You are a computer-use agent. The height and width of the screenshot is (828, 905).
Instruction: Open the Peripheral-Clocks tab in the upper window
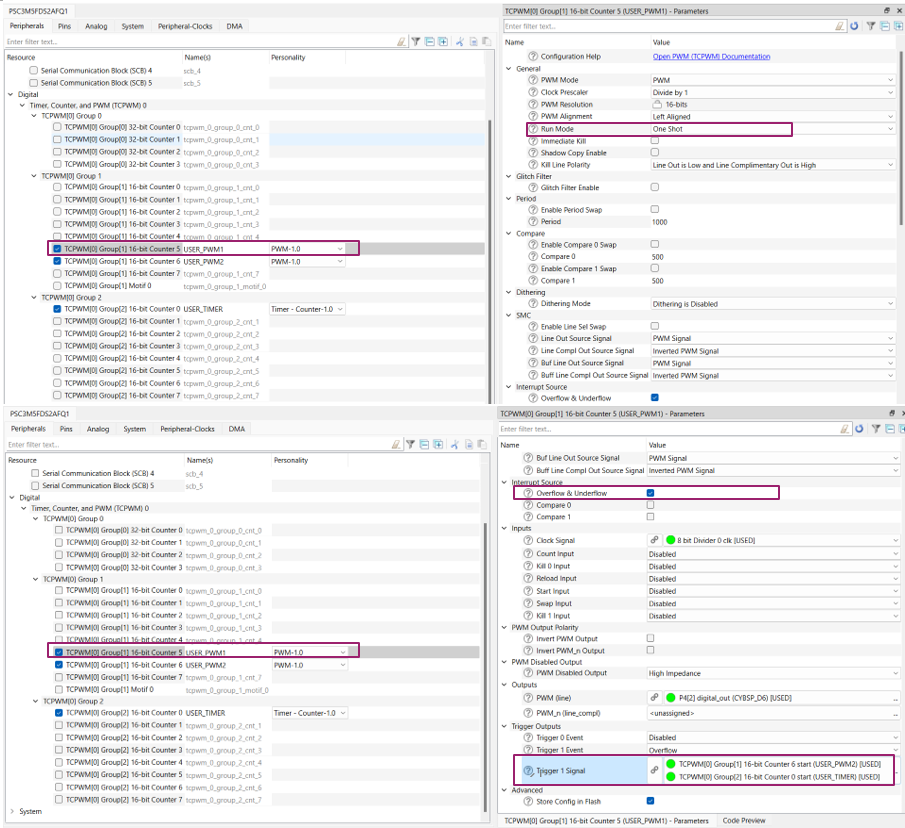pos(185,26)
